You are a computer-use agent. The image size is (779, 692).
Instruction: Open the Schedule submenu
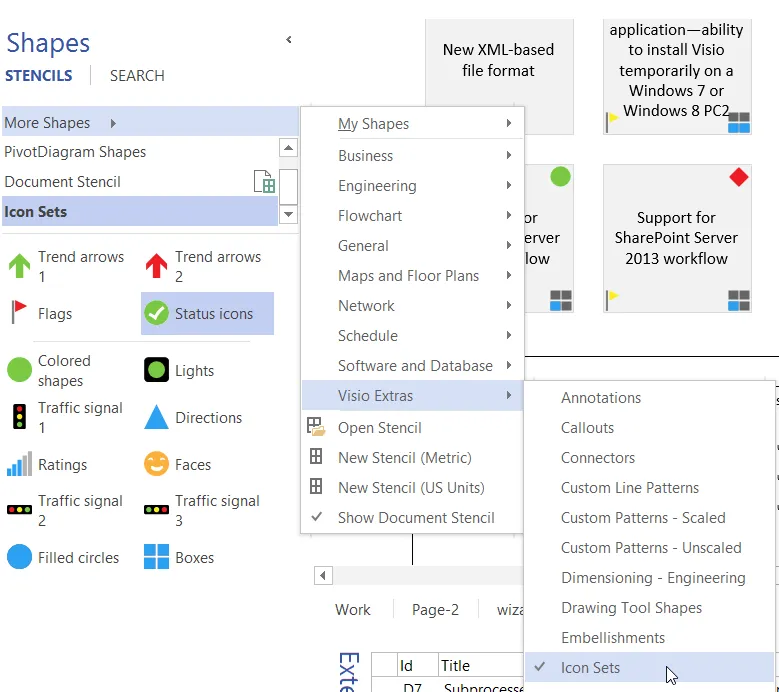412,336
